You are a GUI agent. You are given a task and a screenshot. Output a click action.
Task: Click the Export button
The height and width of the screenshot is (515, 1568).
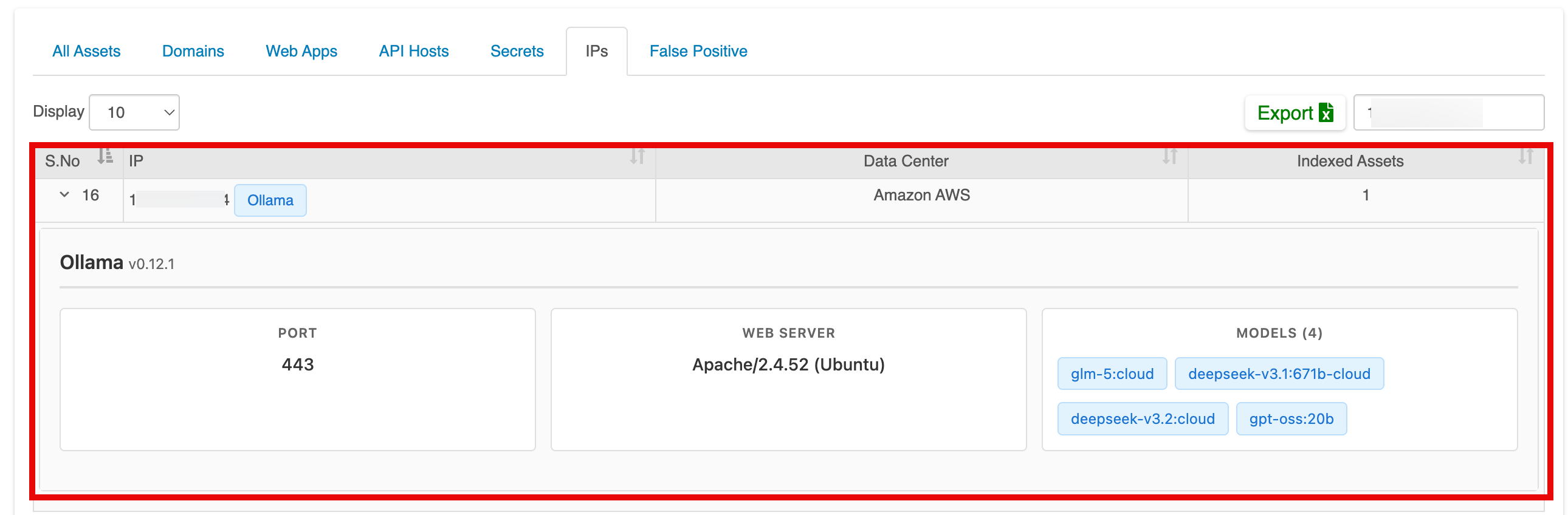pos(1295,112)
